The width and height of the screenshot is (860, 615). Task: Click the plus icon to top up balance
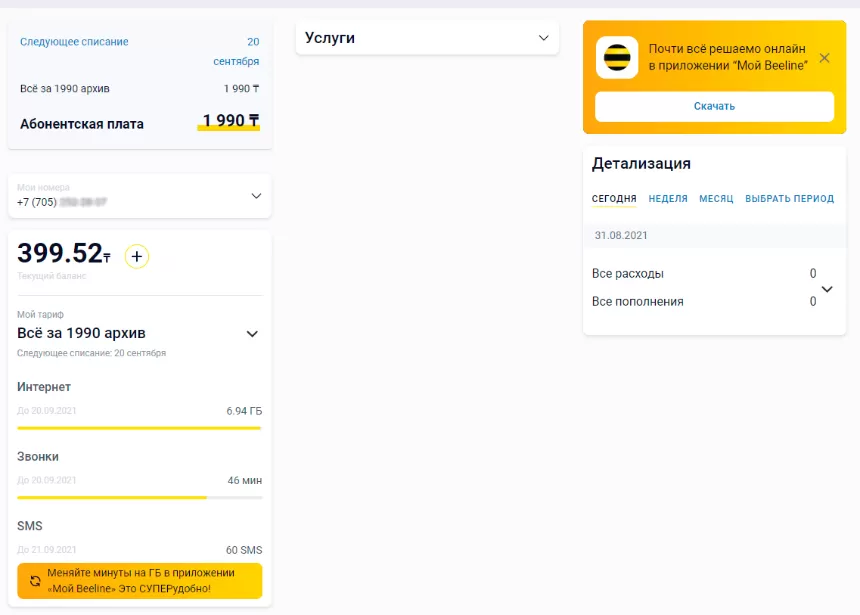click(x=137, y=257)
